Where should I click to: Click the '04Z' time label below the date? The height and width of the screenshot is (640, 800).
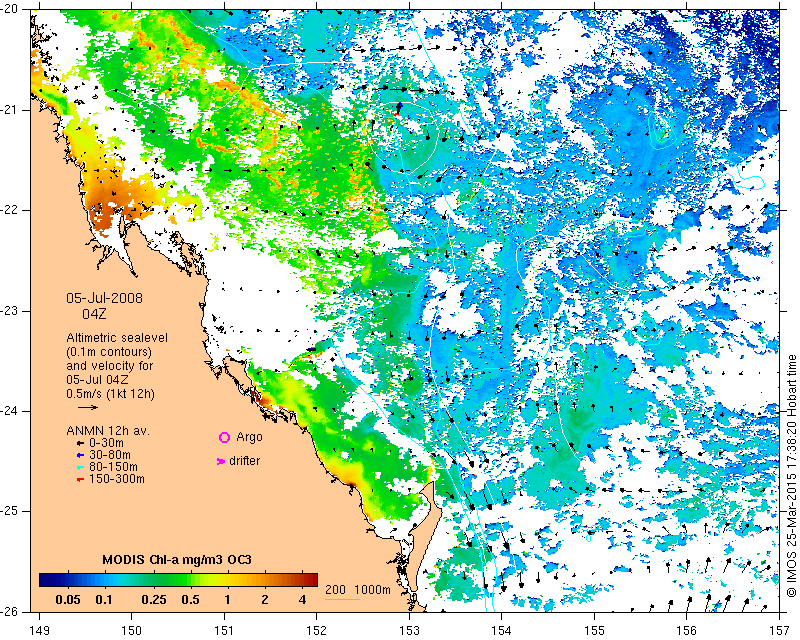pyautogui.click(x=94, y=314)
